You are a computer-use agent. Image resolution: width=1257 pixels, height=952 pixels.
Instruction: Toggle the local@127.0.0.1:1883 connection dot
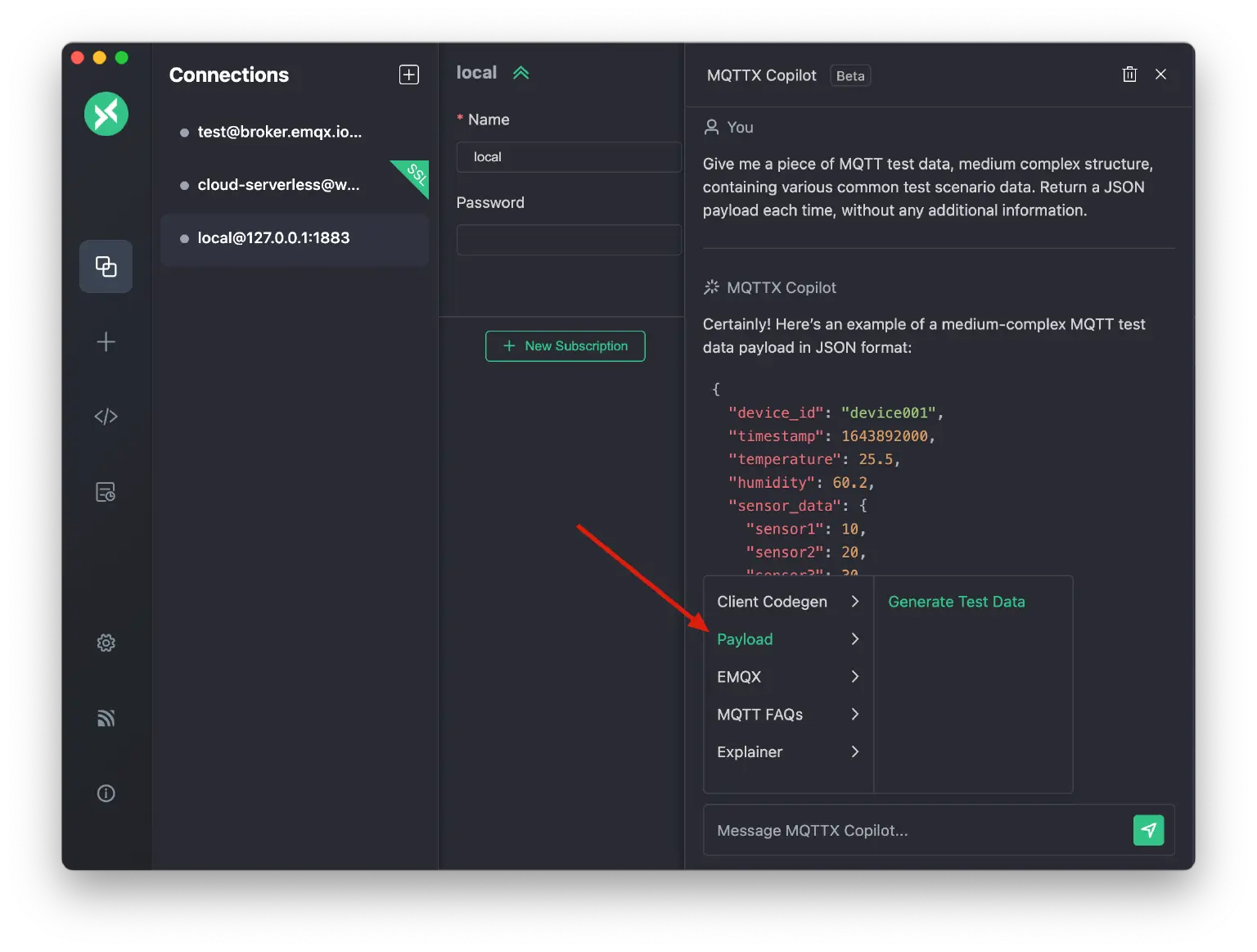coord(183,238)
